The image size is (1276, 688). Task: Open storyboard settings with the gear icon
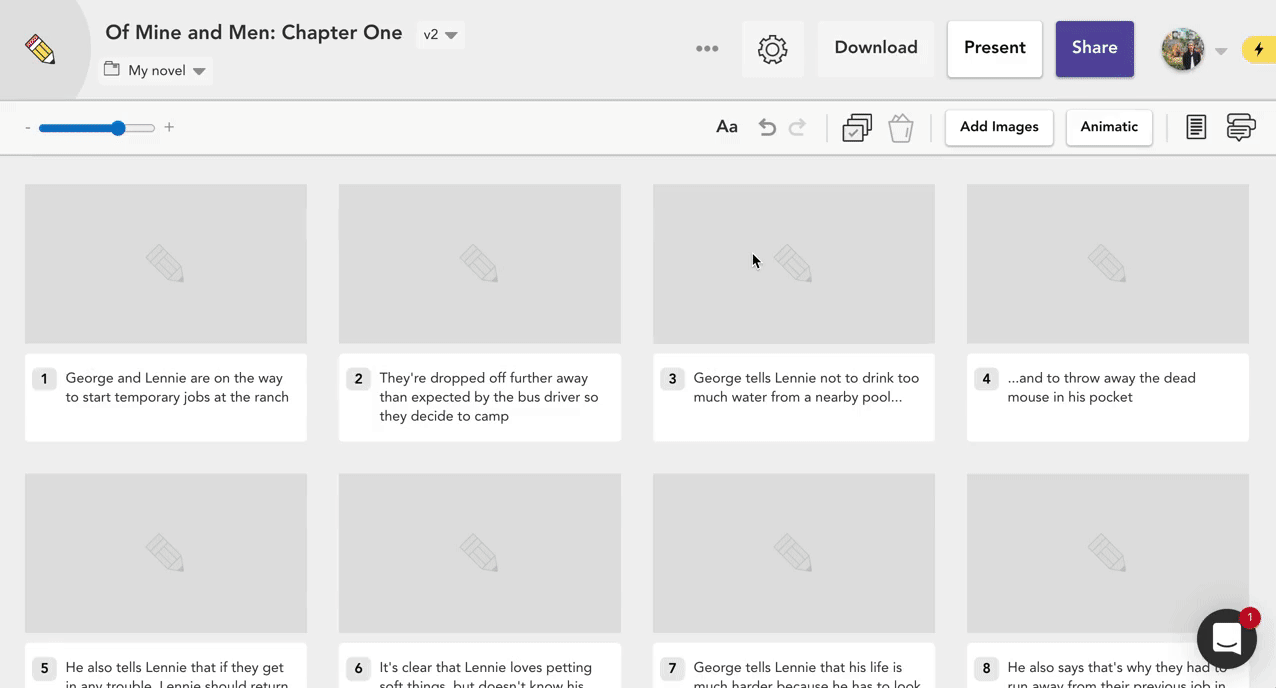pyautogui.click(x=772, y=48)
